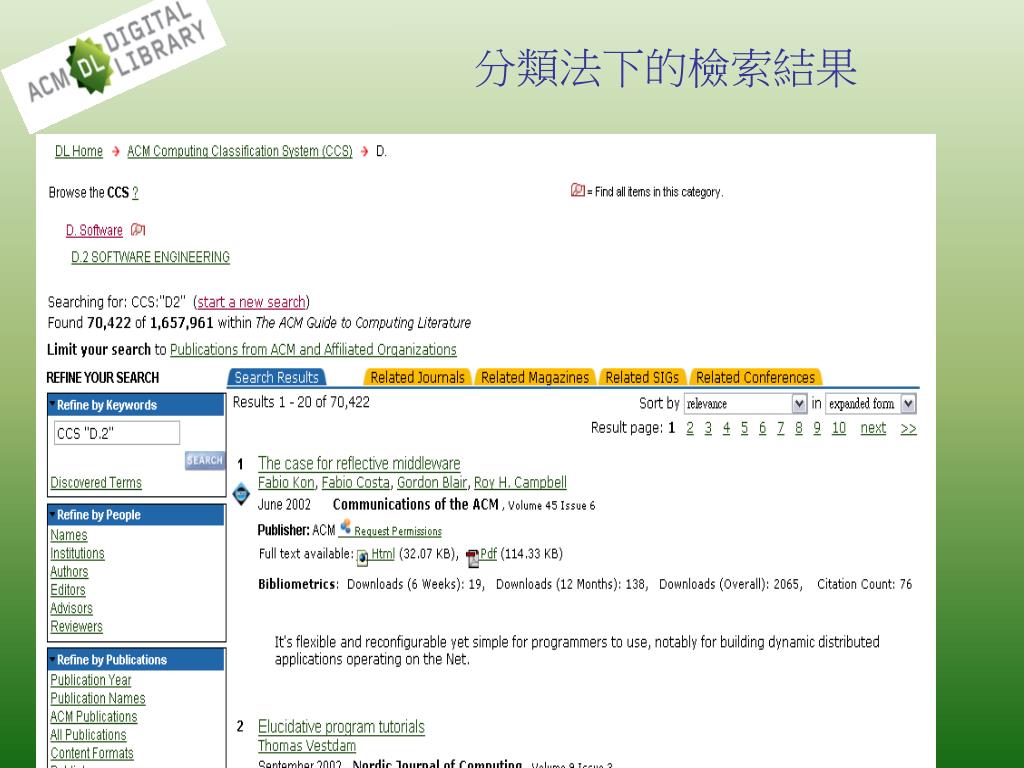
Task: Open the D. Software category link
Action: [x=94, y=230]
